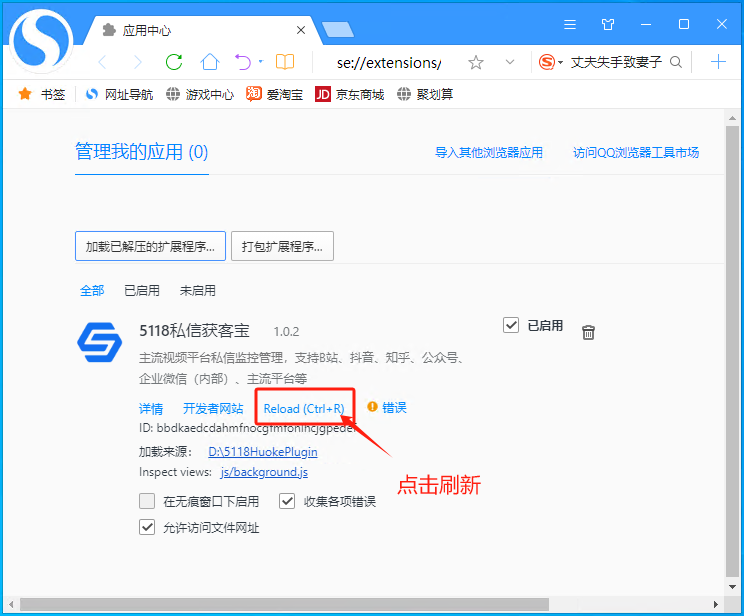Delete the 5118 extension with trash icon
The width and height of the screenshot is (744, 616).
tap(589, 332)
